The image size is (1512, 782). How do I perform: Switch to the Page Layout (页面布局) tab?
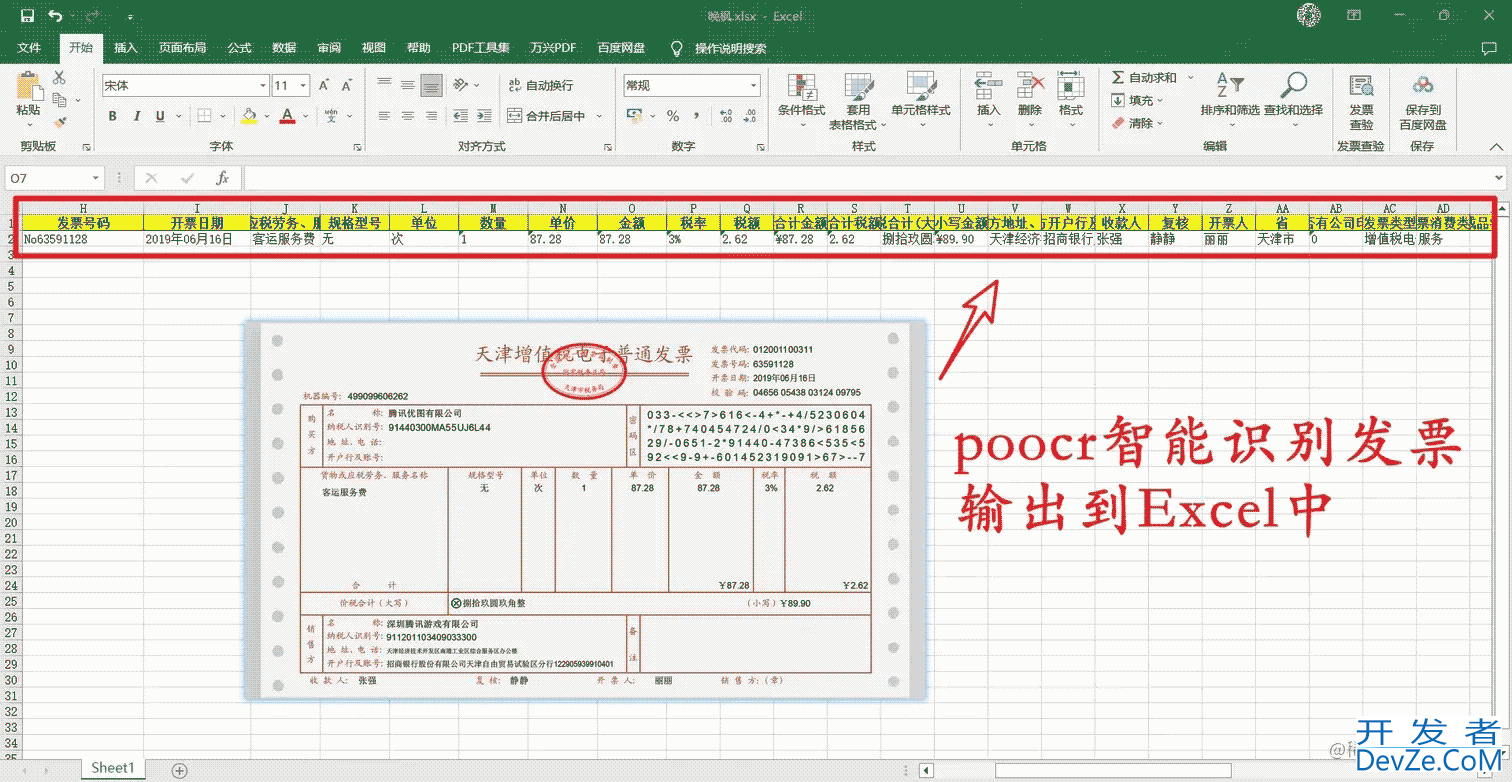pyautogui.click(x=182, y=47)
